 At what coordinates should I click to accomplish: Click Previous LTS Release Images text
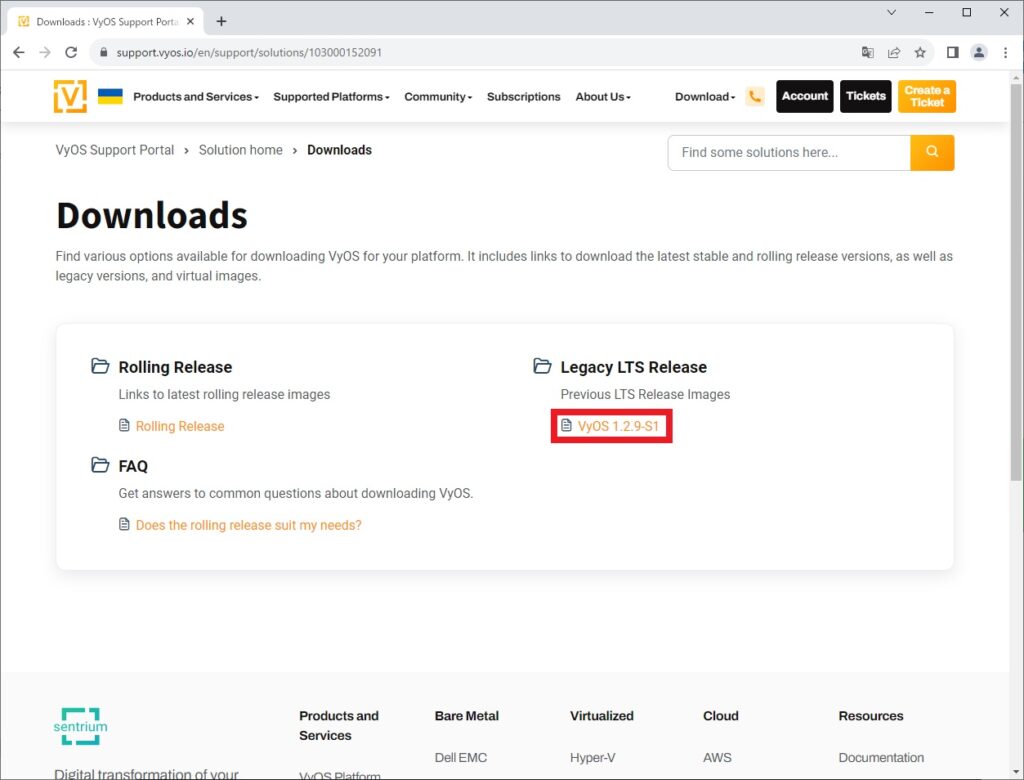(645, 395)
